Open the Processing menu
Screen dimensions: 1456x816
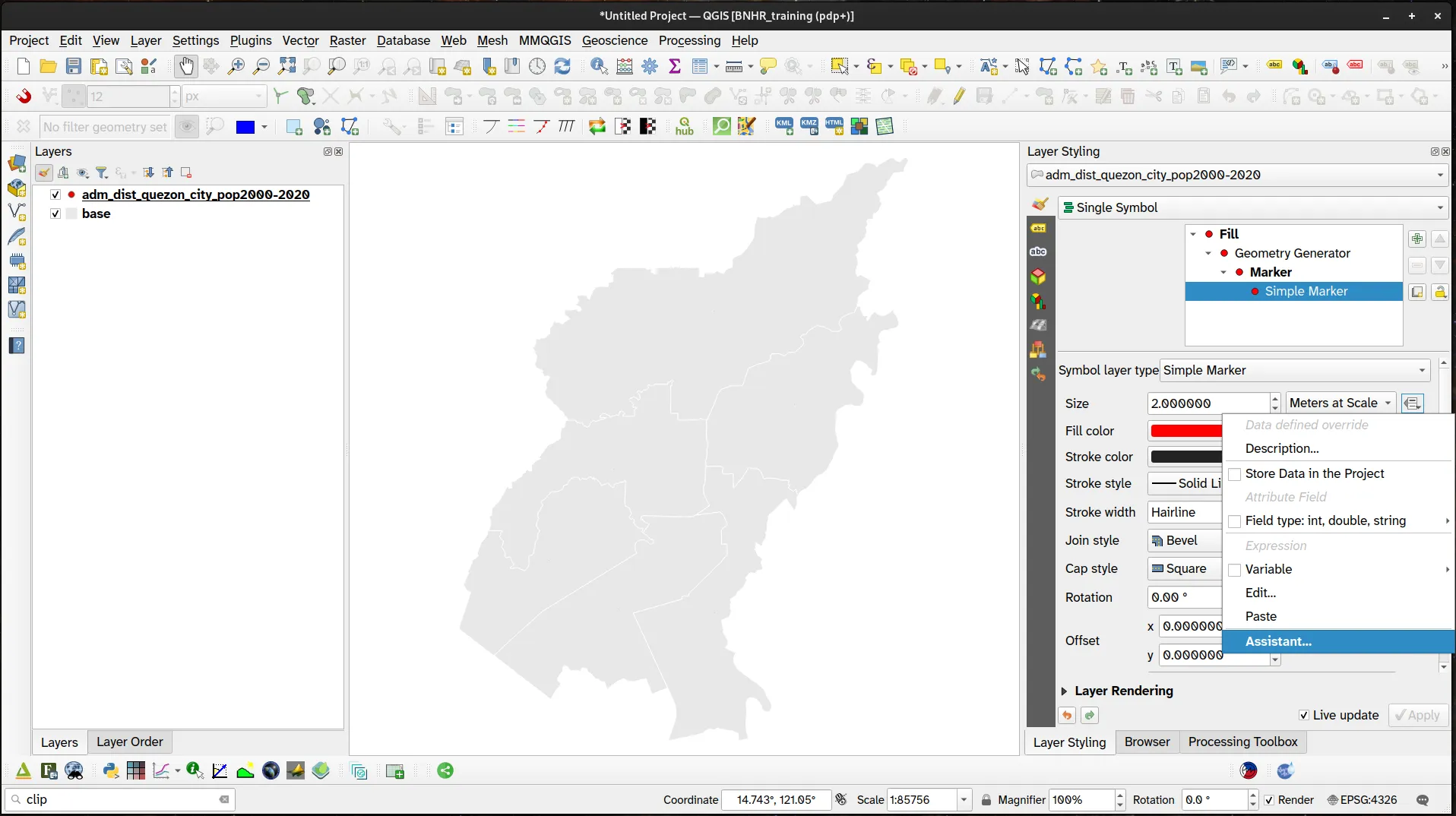pos(689,40)
